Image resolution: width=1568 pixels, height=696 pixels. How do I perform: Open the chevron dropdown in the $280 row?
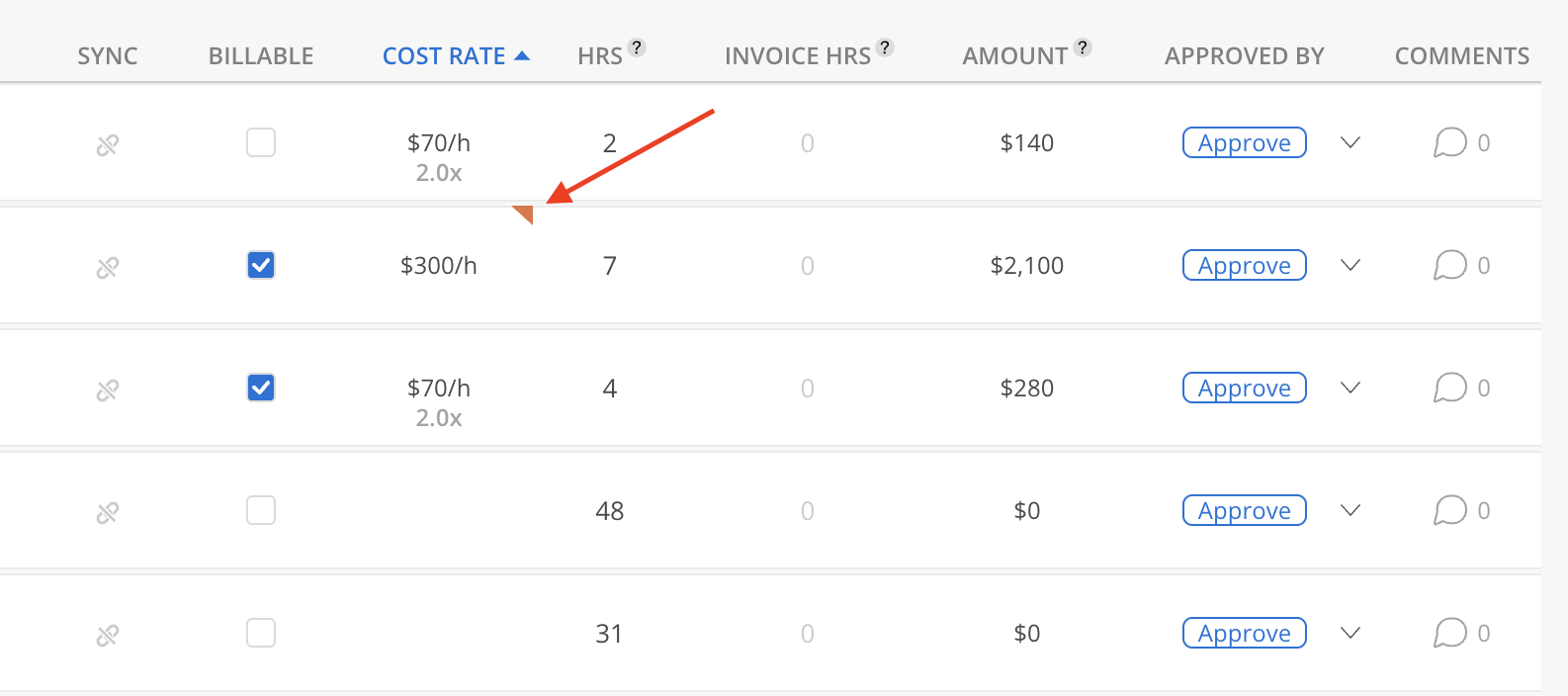click(1350, 389)
